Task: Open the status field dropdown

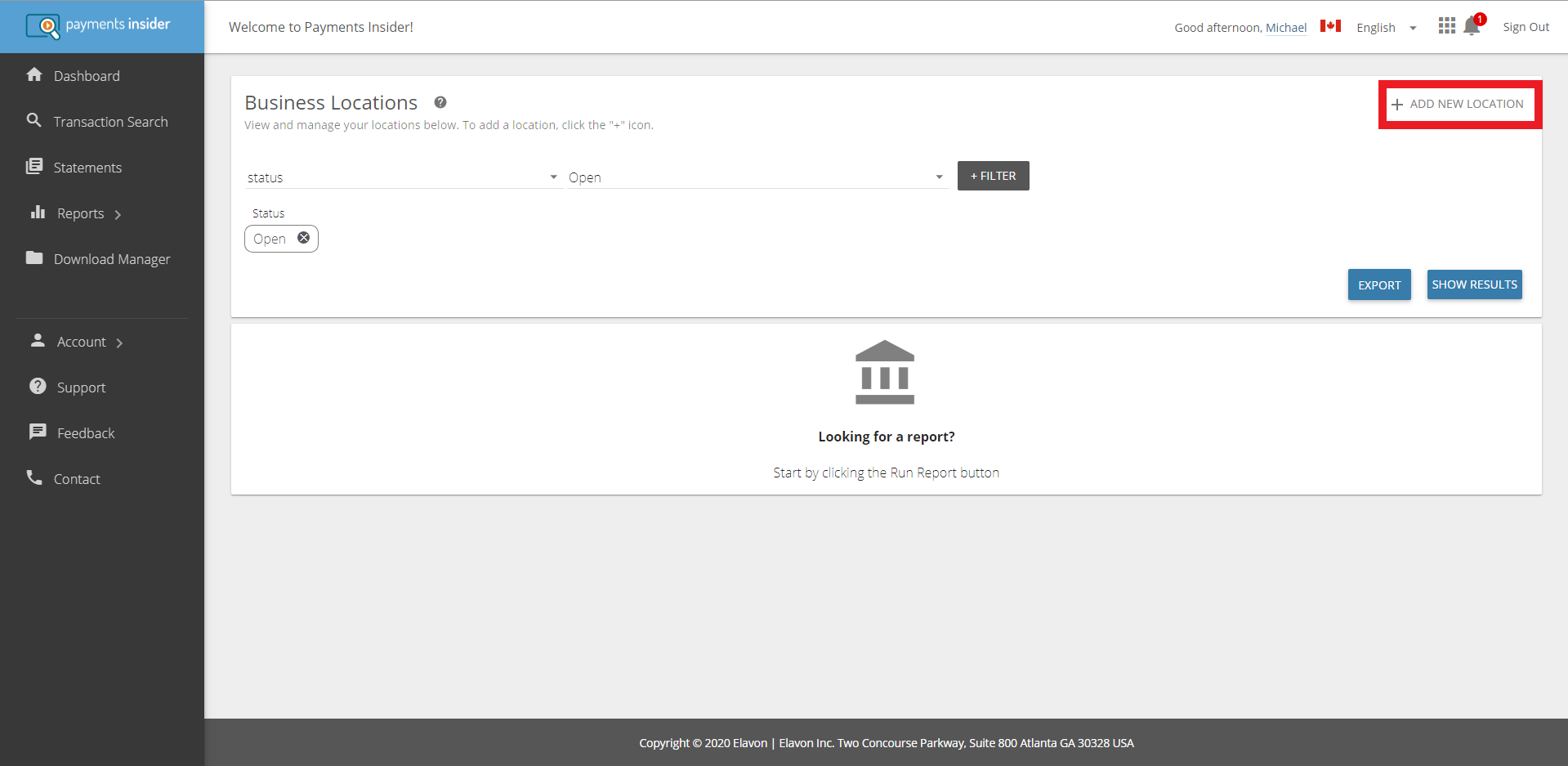Action: coord(404,177)
